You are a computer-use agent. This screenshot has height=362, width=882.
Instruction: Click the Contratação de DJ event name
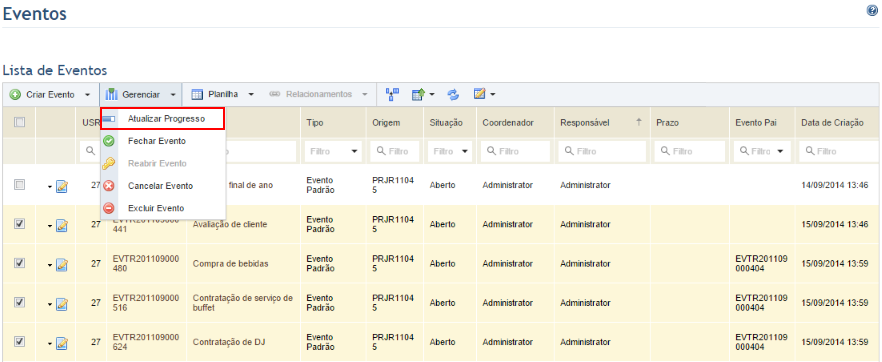[229, 342]
